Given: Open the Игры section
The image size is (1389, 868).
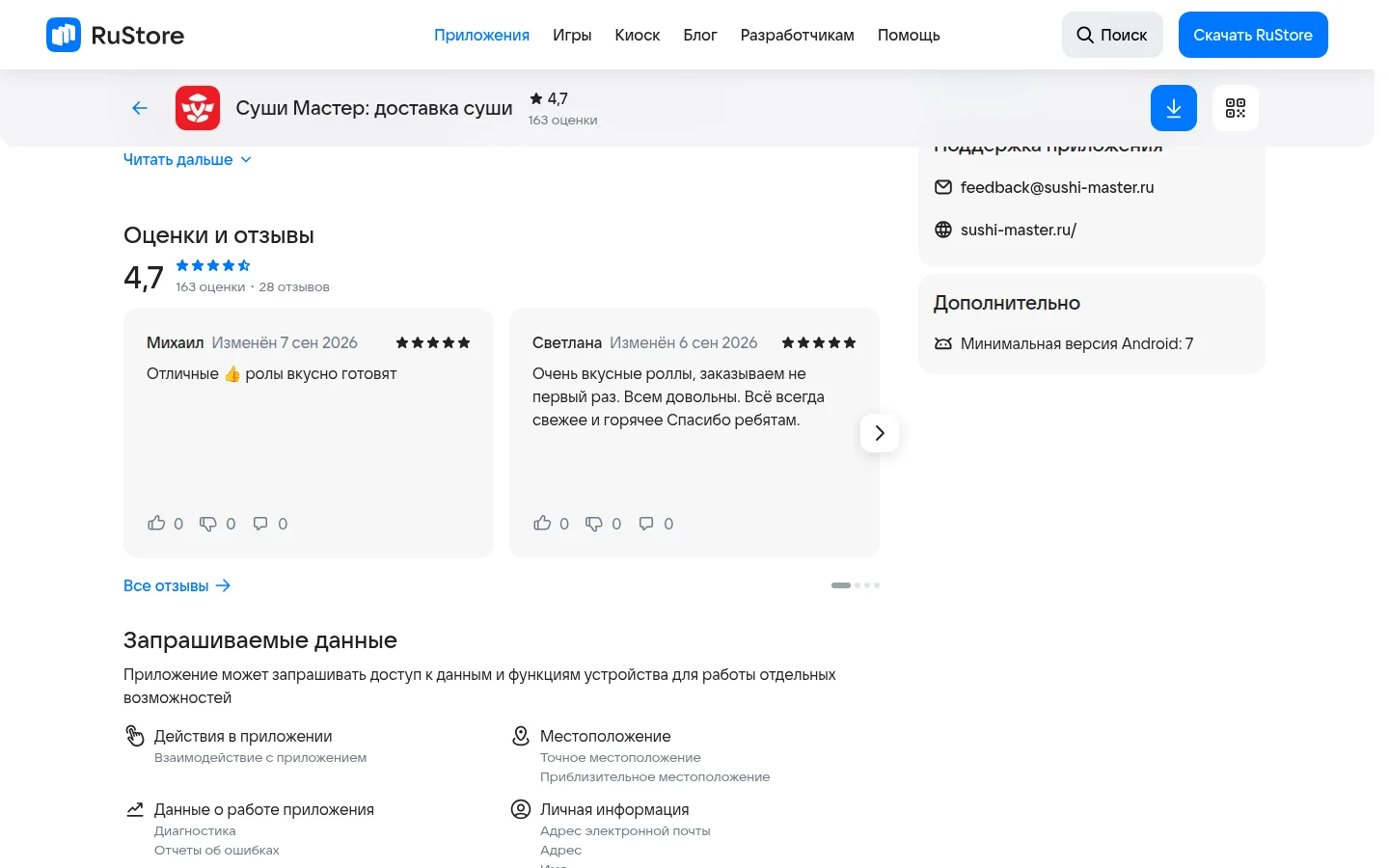Looking at the screenshot, I should (572, 35).
